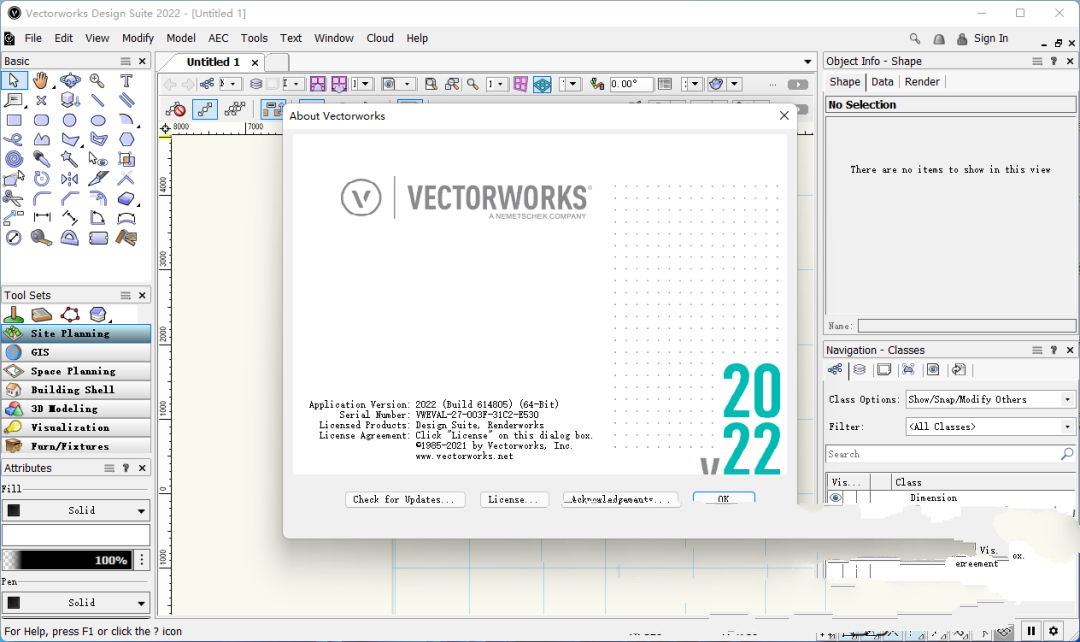The width and height of the screenshot is (1080, 642).
Task: Toggle the unified view button in view bar
Action: tap(542, 84)
